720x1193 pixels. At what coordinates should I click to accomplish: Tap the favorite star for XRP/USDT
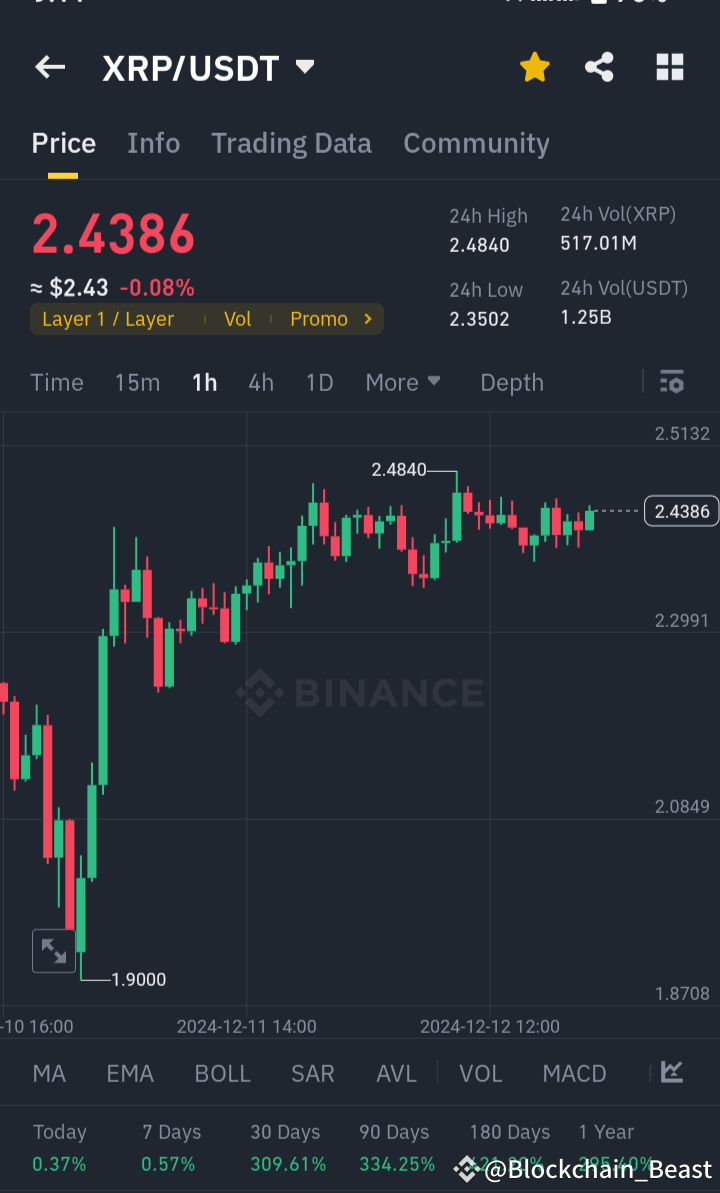(x=534, y=66)
